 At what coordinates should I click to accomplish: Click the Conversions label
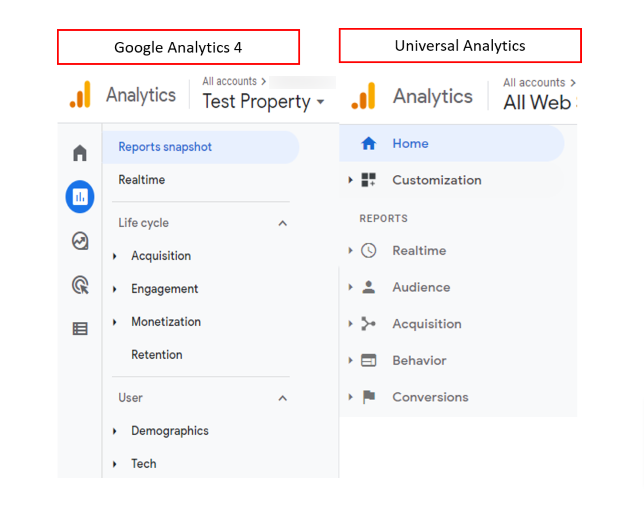430,397
